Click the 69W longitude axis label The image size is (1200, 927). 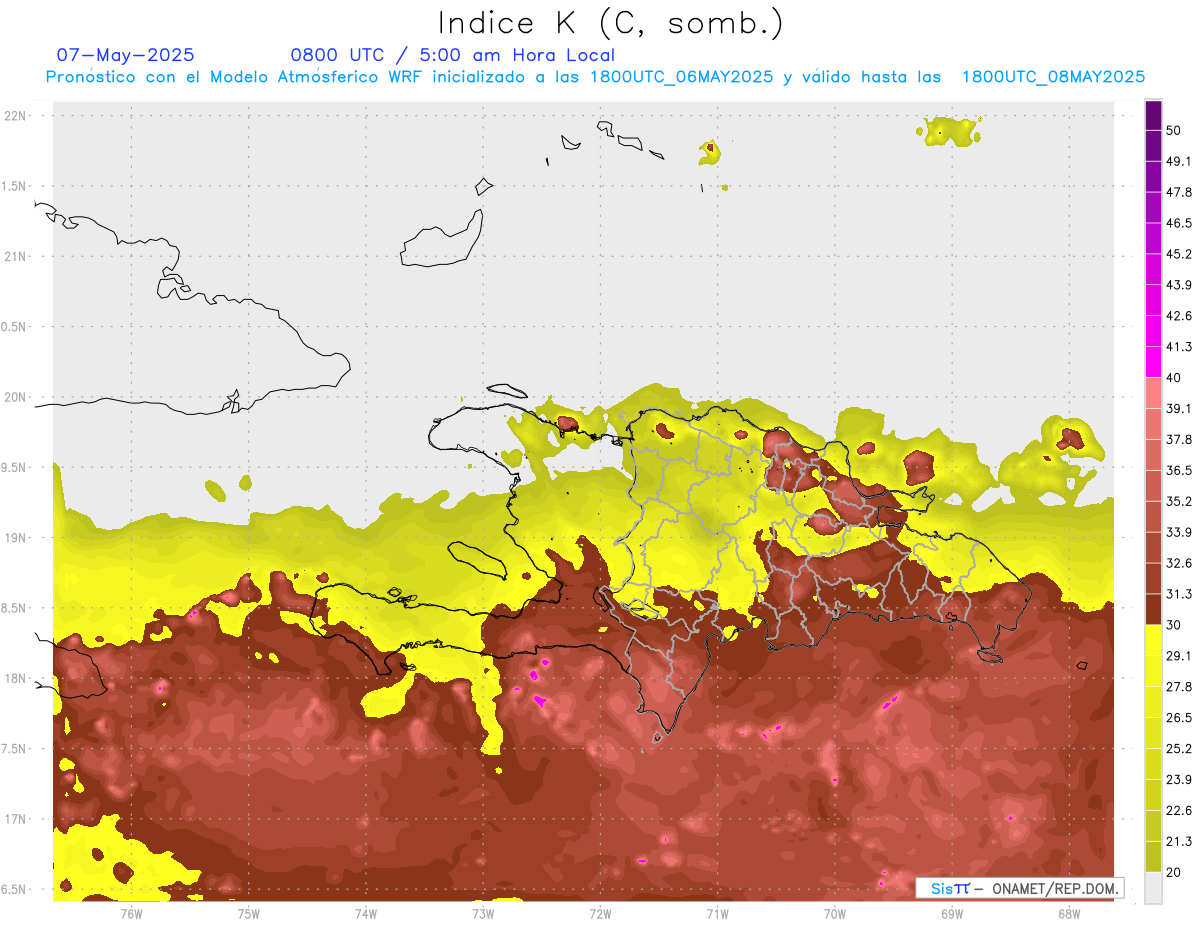pyautogui.click(x=952, y=913)
